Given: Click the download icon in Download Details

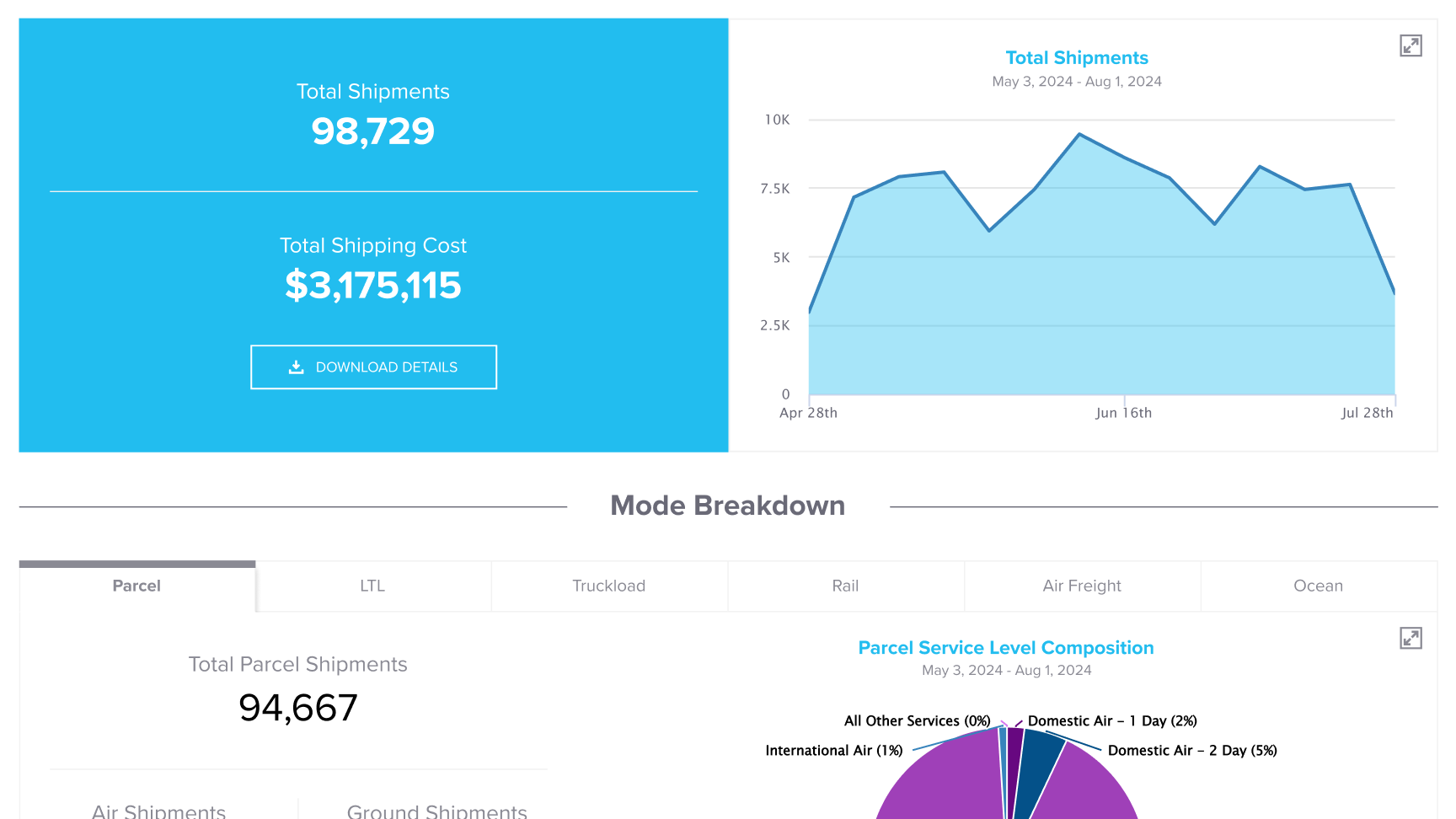Looking at the screenshot, I should point(296,367).
